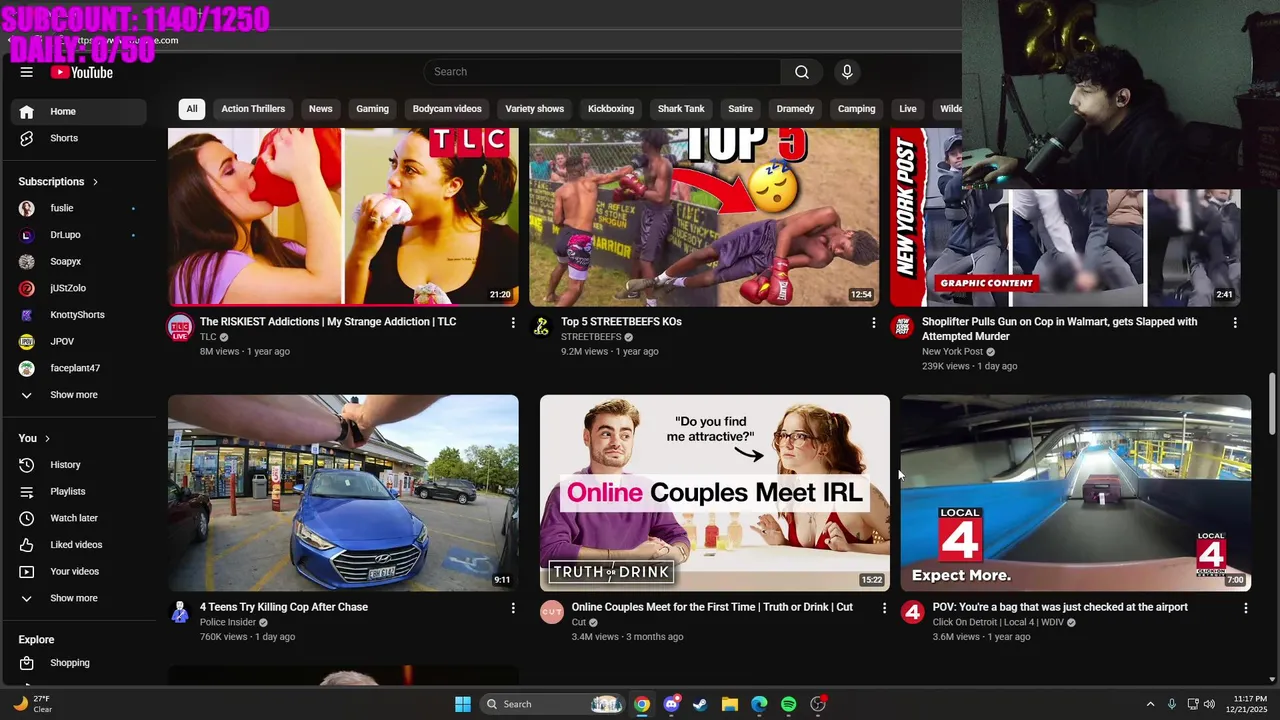Select the Live chip
Screen dimensions: 1280x720
click(x=908, y=109)
